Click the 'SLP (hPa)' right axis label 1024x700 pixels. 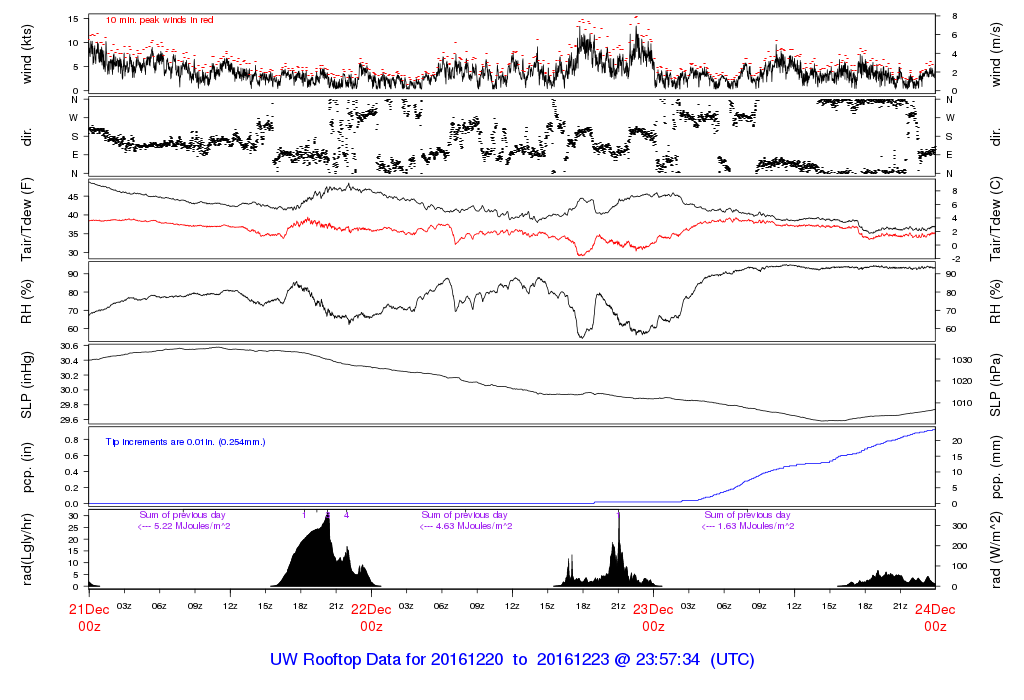(x=996, y=385)
